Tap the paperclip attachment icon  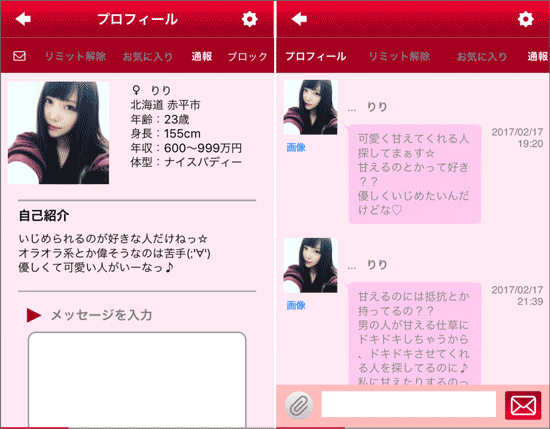pos(299,405)
